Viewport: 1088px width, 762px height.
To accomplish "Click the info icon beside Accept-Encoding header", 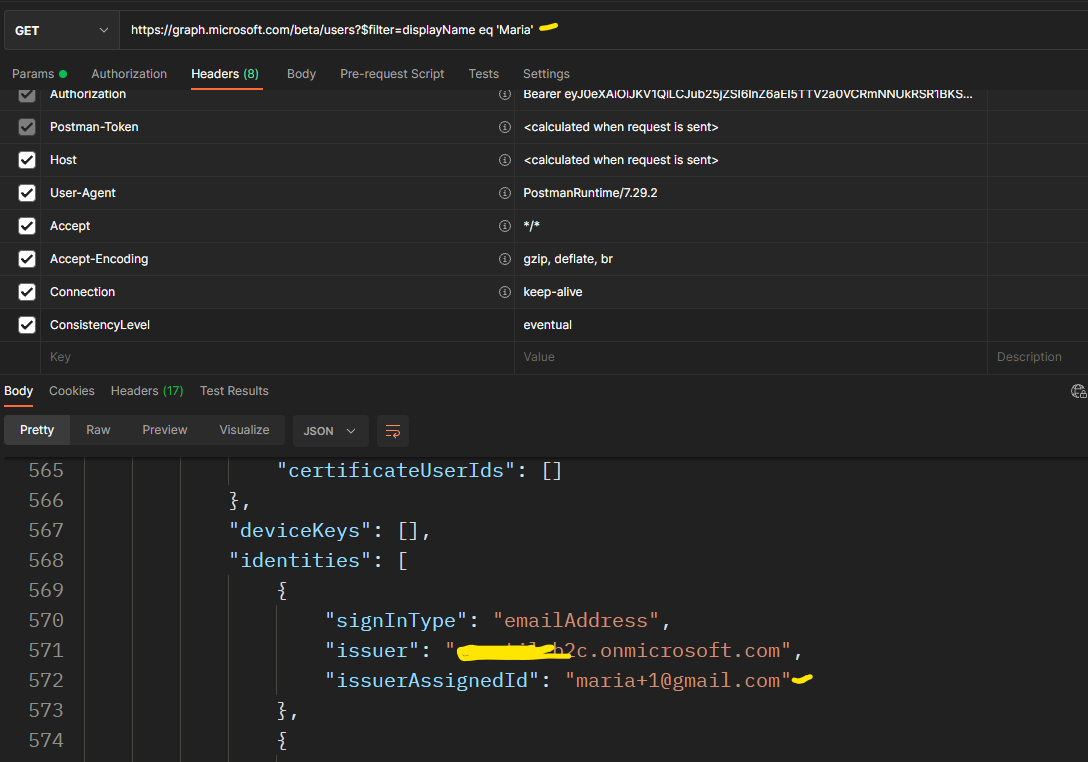I will point(505,258).
